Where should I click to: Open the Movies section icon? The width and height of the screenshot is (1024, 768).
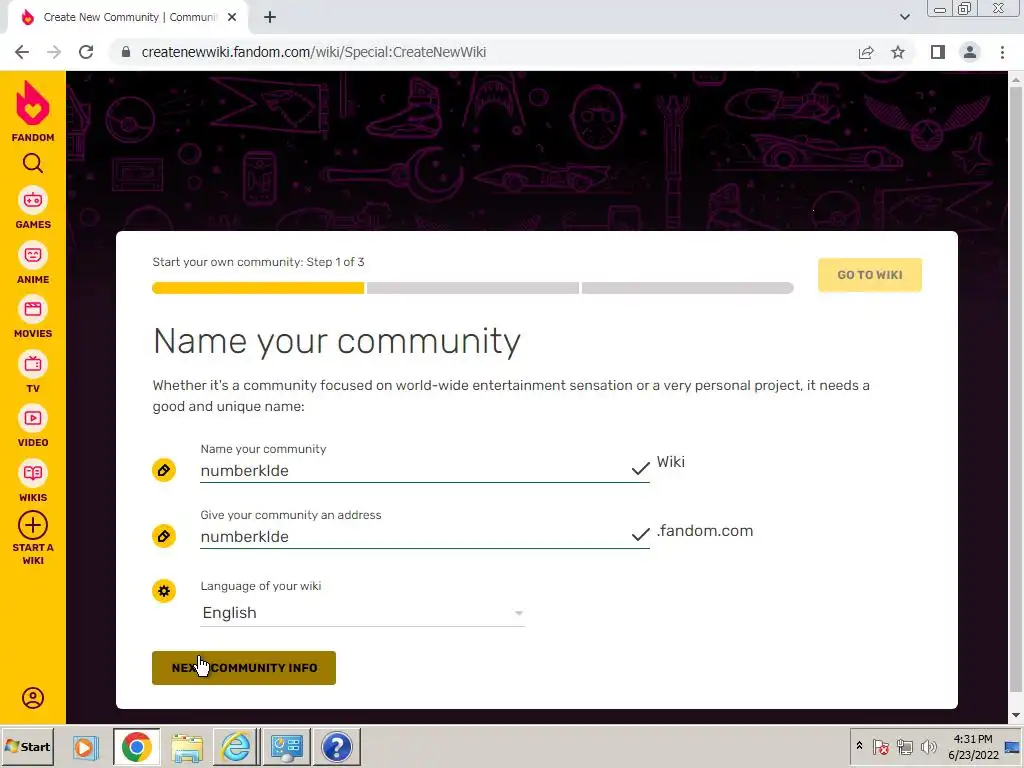33,310
